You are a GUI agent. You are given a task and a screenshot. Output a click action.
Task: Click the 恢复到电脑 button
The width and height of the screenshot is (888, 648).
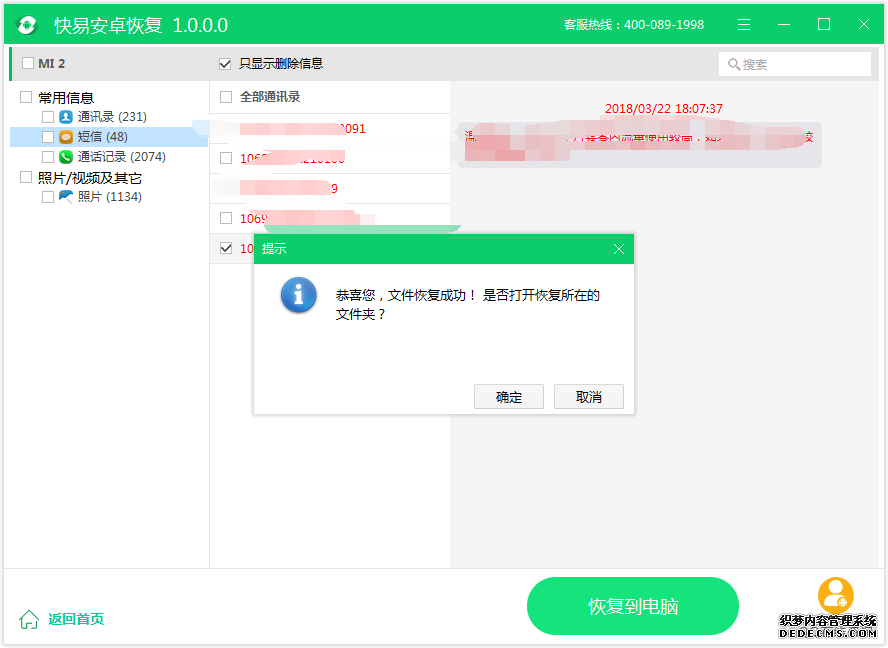pyautogui.click(x=633, y=606)
